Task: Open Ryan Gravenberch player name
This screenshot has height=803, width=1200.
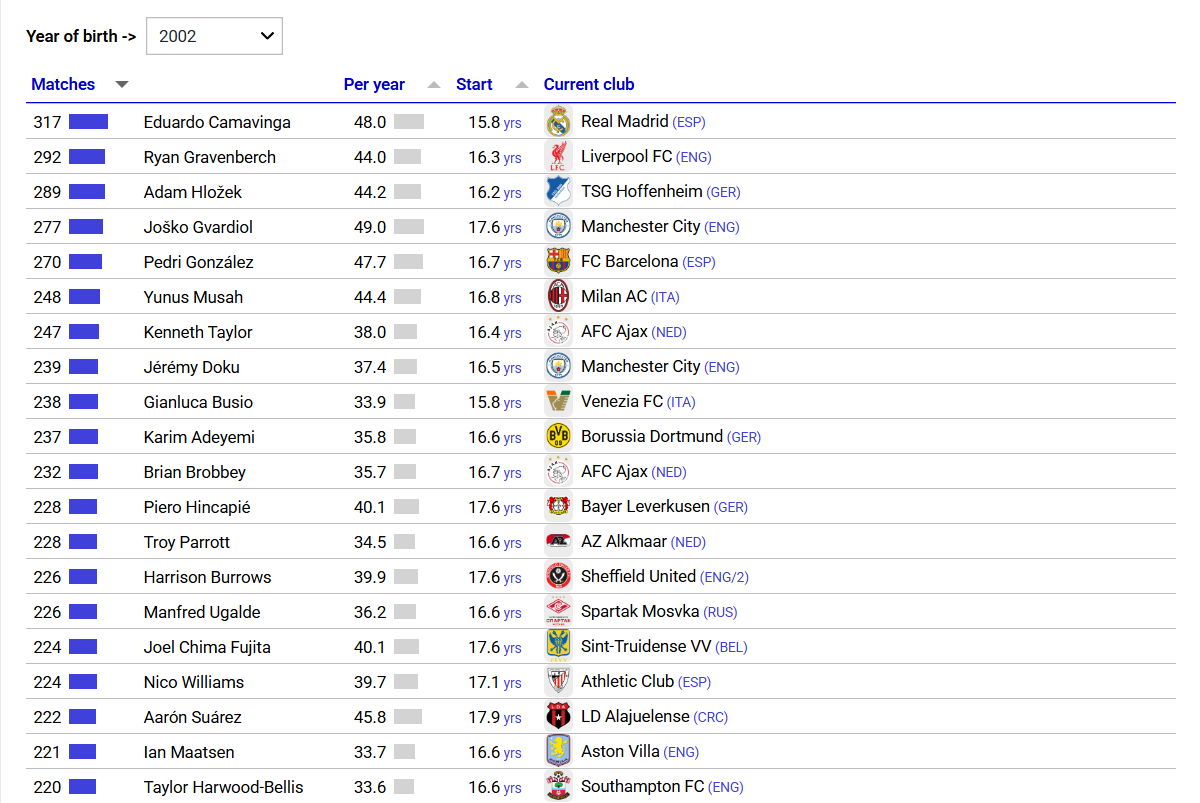Action: click(209, 157)
